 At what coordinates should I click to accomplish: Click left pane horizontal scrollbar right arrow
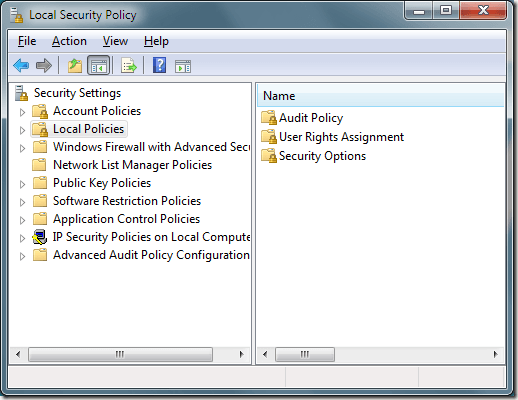(242, 354)
